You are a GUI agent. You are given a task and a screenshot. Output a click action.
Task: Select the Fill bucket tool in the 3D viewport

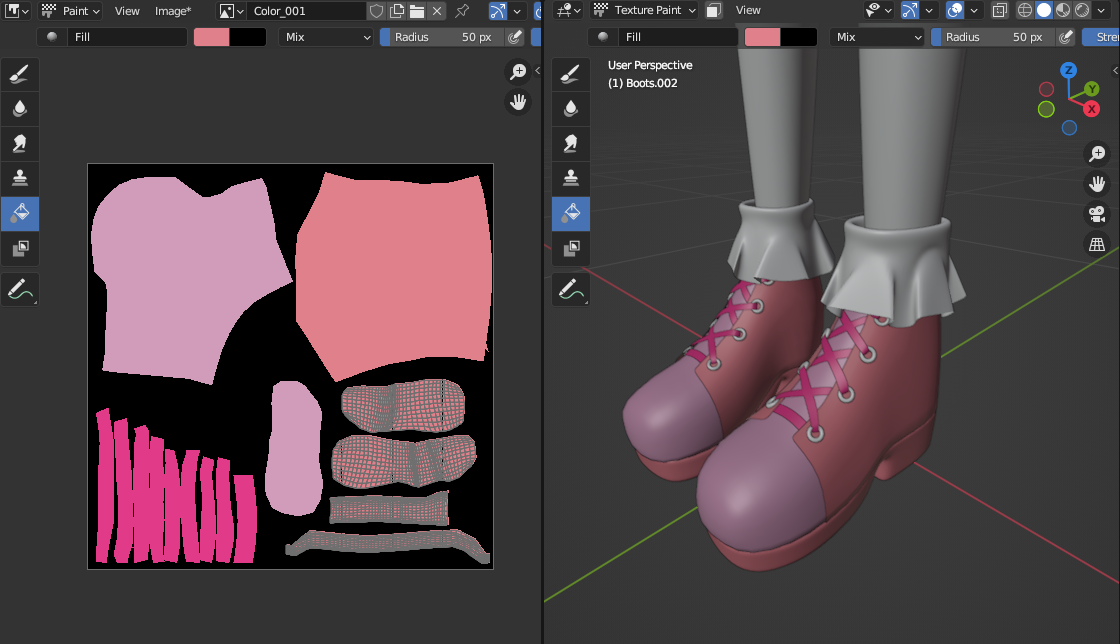pyautogui.click(x=571, y=213)
